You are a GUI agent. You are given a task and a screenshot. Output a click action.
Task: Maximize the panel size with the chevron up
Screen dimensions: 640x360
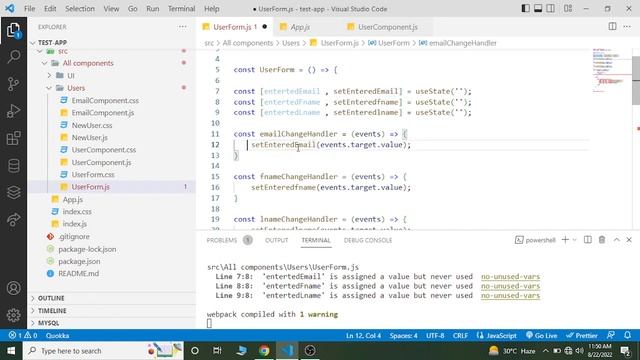point(616,240)
